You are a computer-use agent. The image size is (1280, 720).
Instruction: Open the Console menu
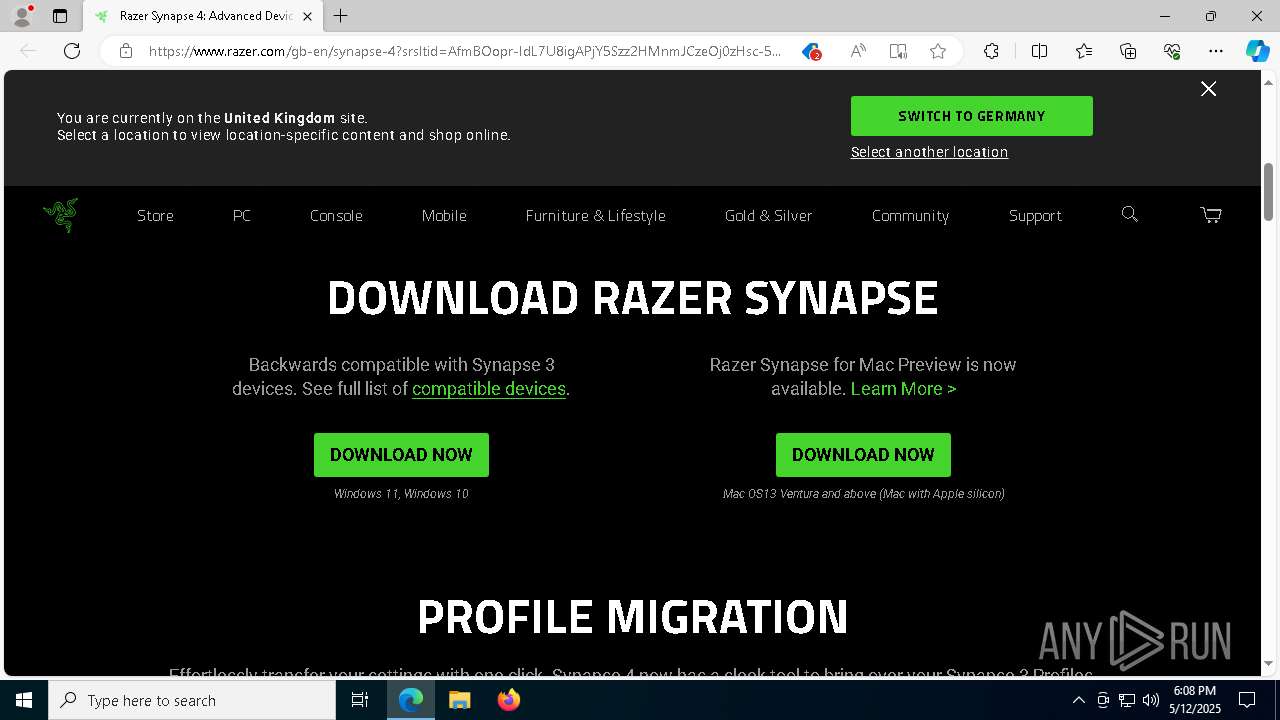tap(336, 215)
